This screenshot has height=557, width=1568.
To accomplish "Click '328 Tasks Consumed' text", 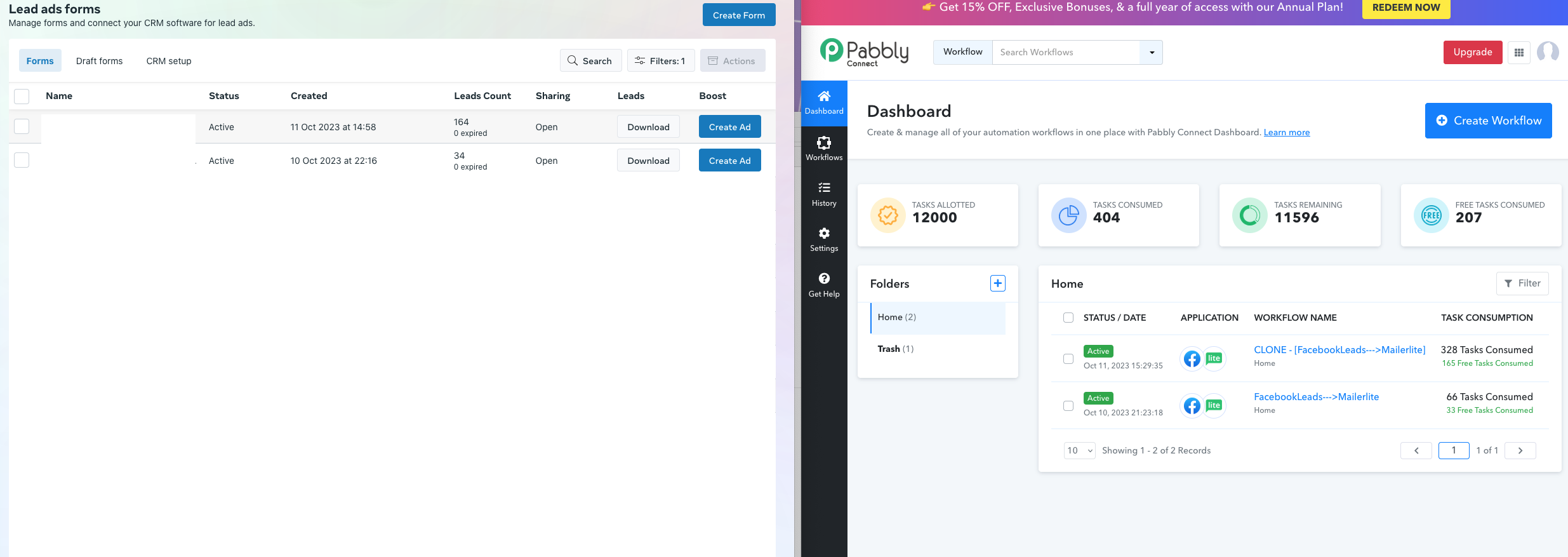I will [1487, 350].
